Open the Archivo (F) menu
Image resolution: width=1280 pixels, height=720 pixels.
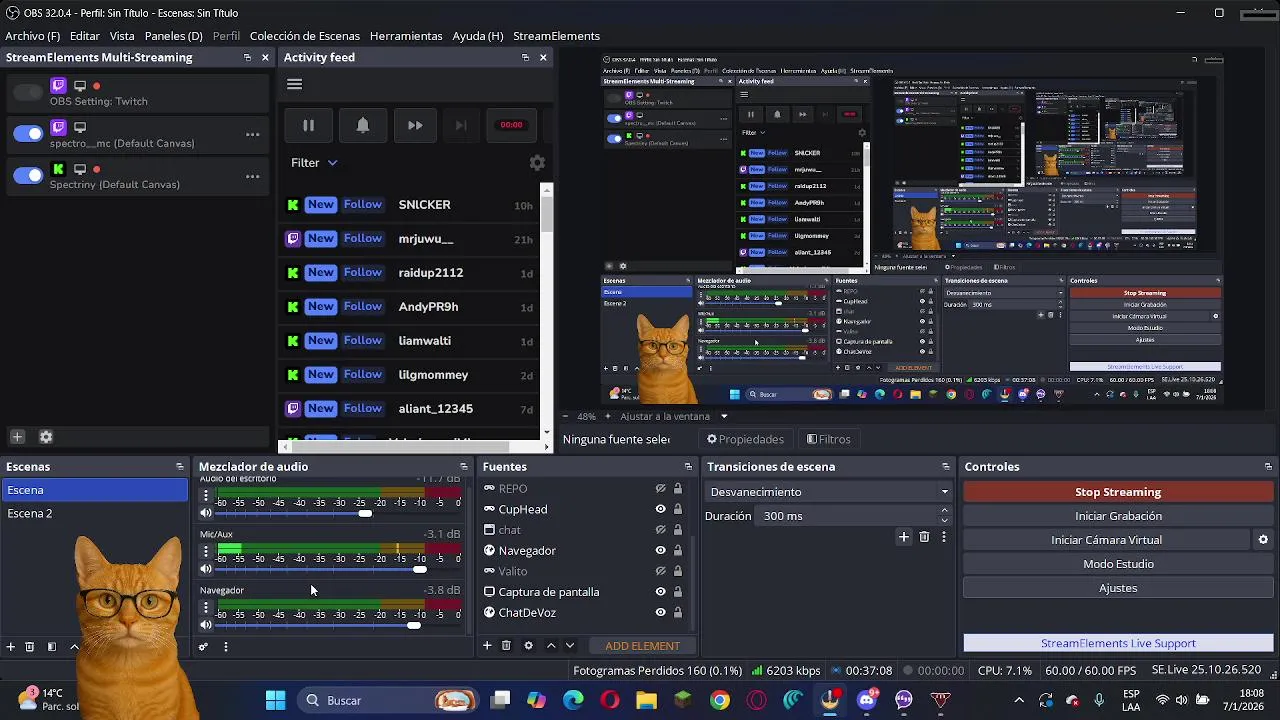33,36
